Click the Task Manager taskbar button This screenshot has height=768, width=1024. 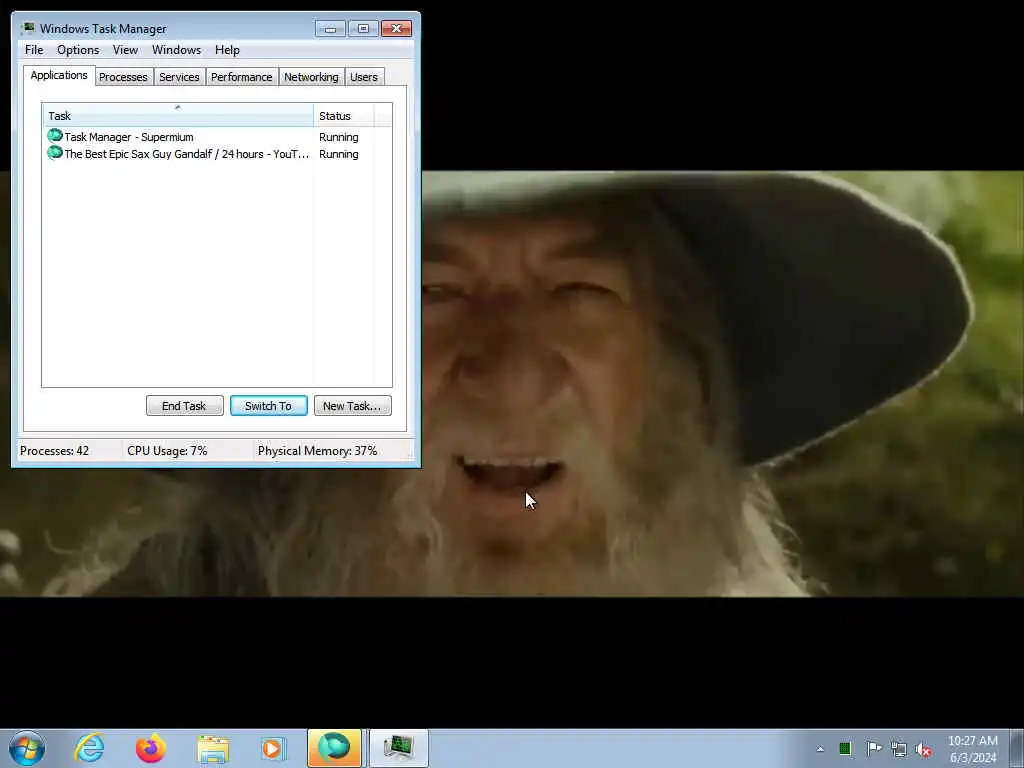(398, 748)
